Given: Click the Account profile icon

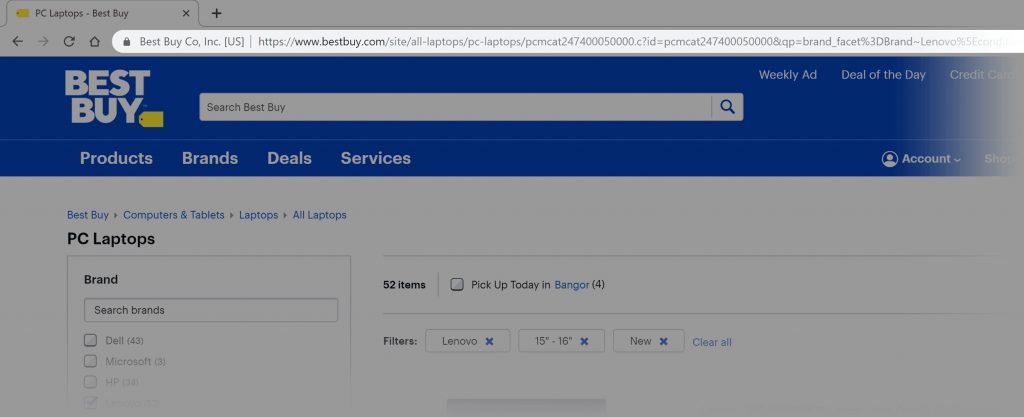Looking at the screenshot, I should click(x=889, y=159).
